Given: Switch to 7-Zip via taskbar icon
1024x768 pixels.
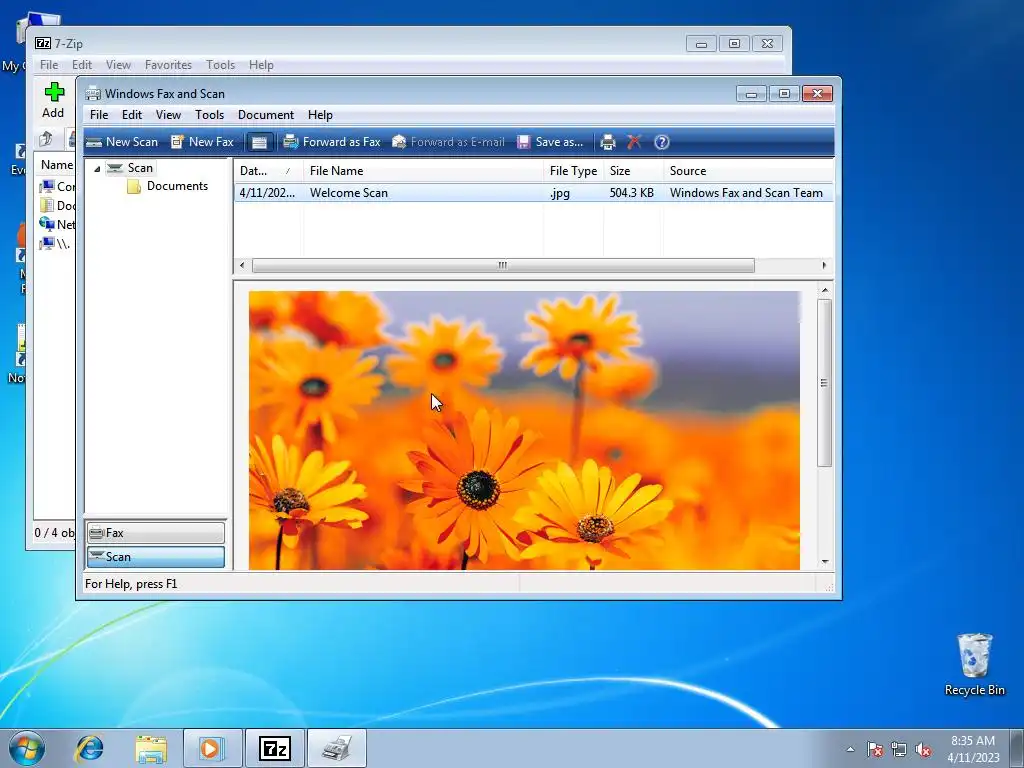Looking at the screenshot, I should point(274,748).
